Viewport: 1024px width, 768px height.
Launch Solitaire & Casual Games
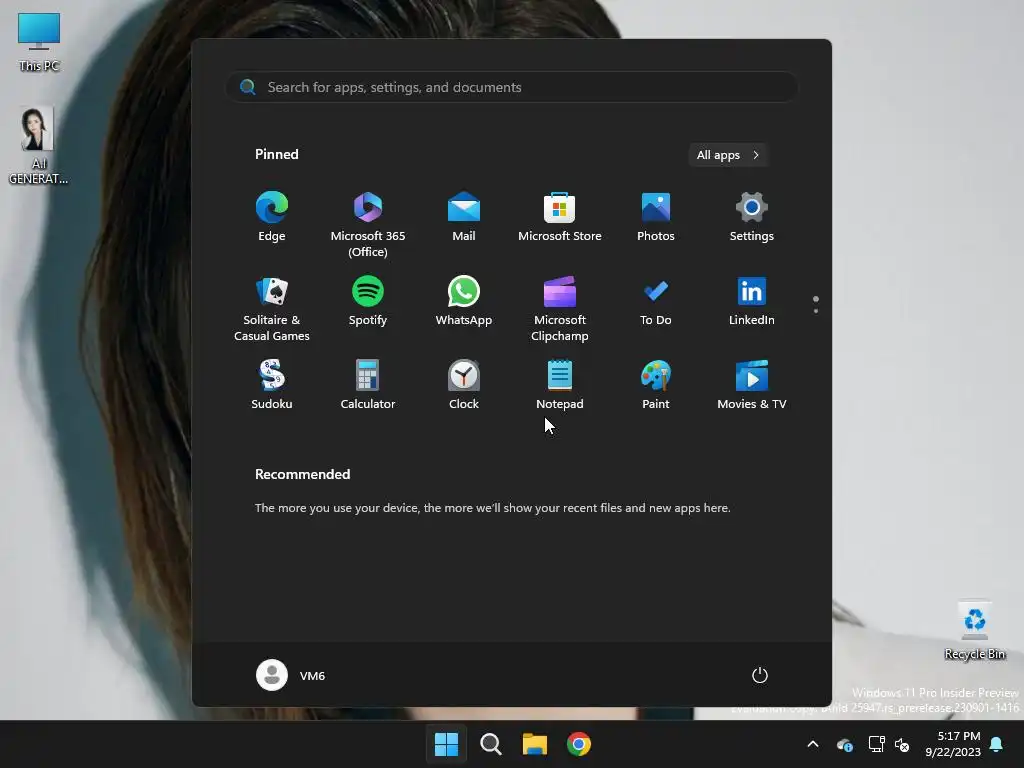pyautogui.click(x=272, y=309)
